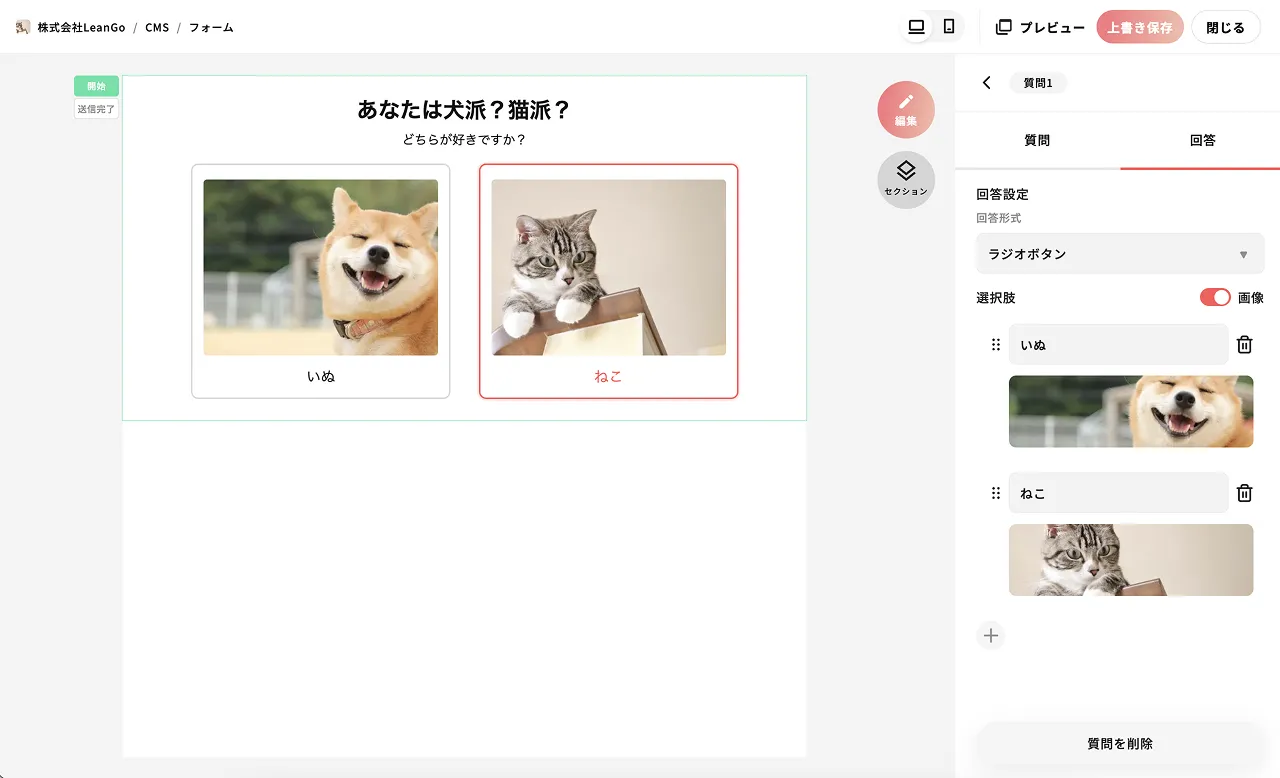Add a new option with plus icon
Screen dimensions: 1280x778
point(991,635)
